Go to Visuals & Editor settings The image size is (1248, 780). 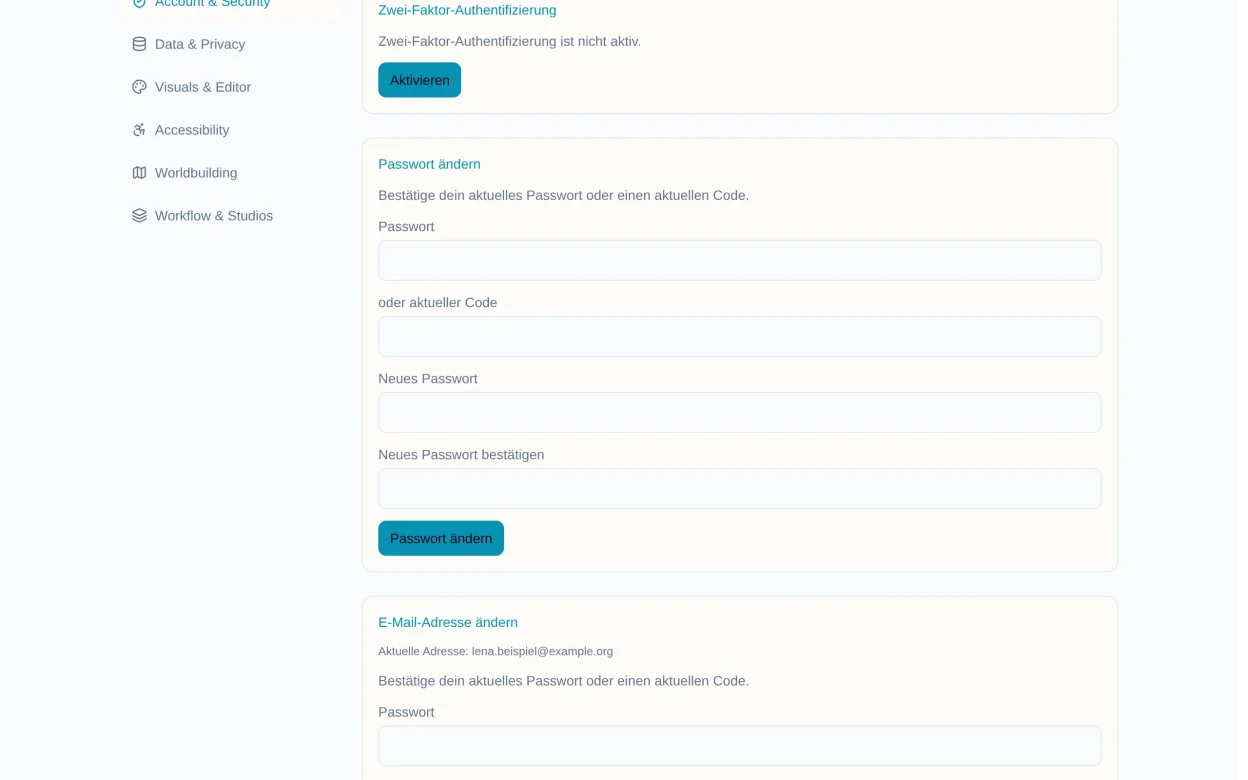[228, 87]
